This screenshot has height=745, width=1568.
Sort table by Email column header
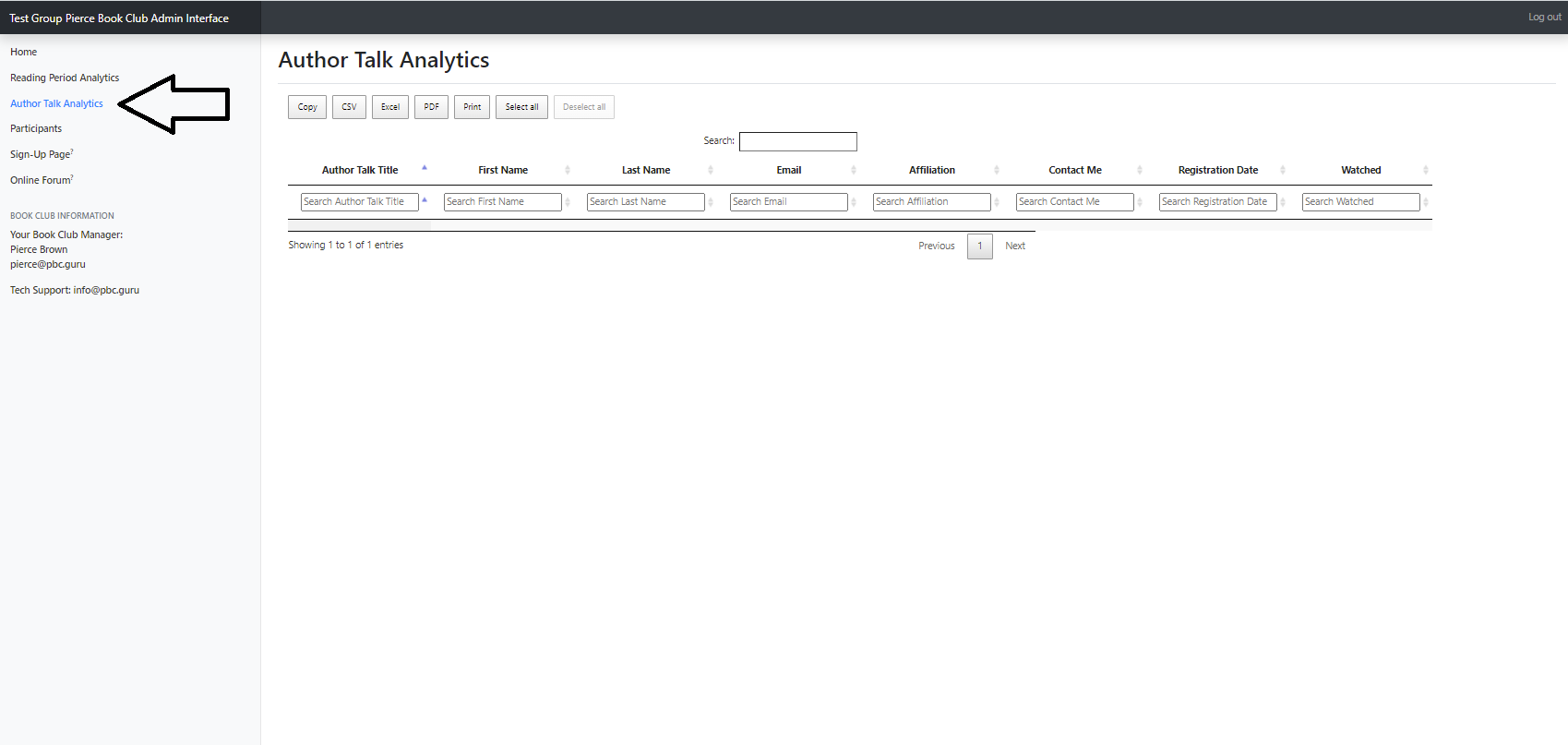(789, 170)
